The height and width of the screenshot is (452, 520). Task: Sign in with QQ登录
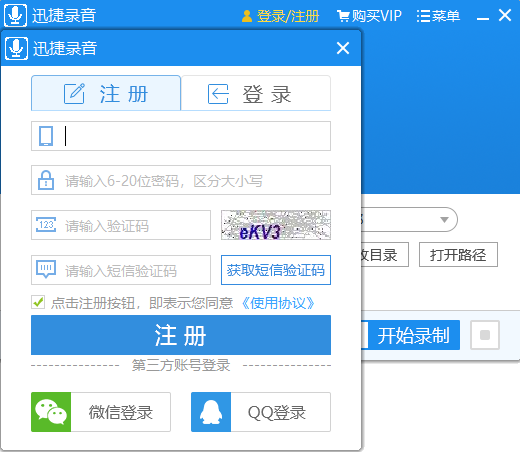point(261,412)
